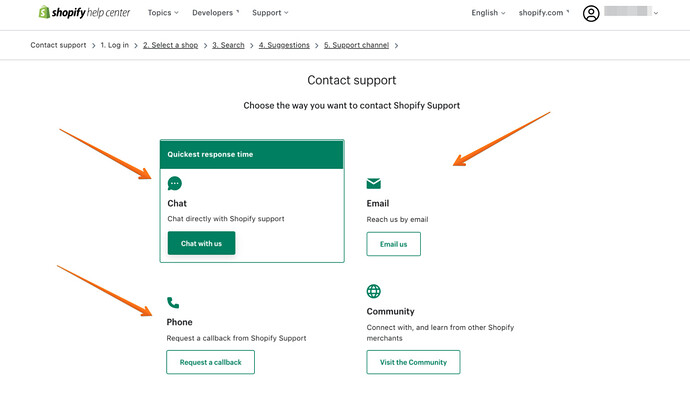Click Request a callback button

point(210,362)
